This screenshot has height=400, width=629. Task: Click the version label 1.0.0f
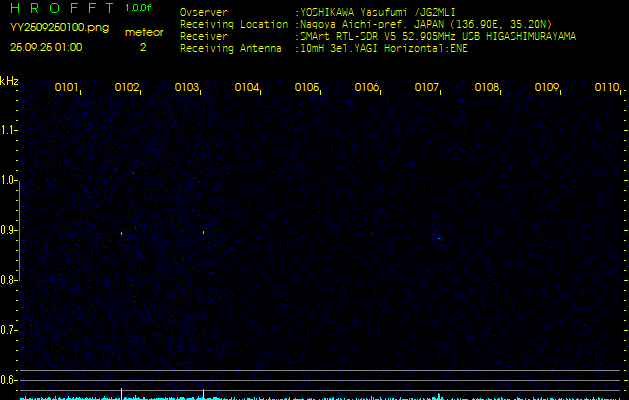138,8
